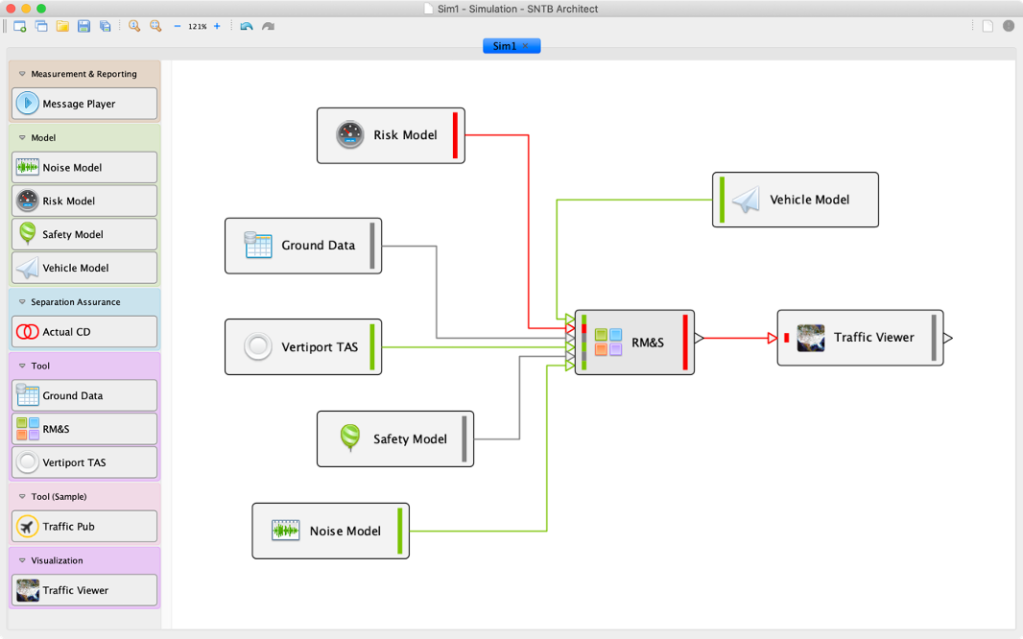The image size is (1023, 639).
Task: Click the grey Redo arrow in the toolbar
Action: [x=268, y=26]
